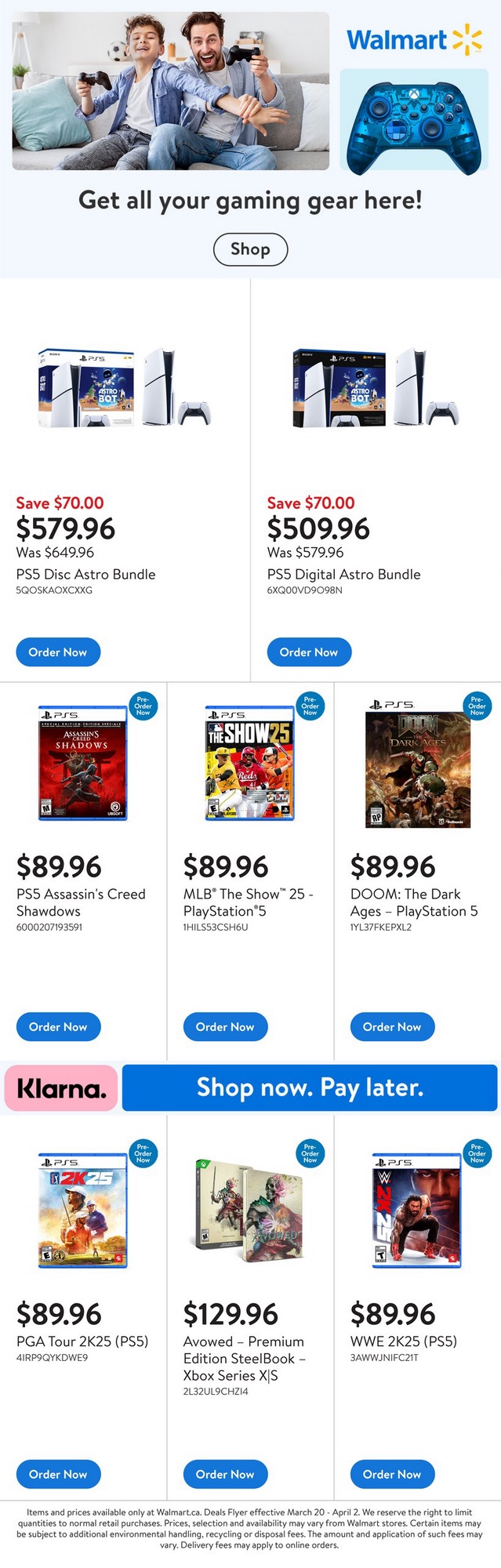Click Pre-Order badge on Avowed SteelBook
Viewport: 501px width, 1568px height.
click(310, 1153)
